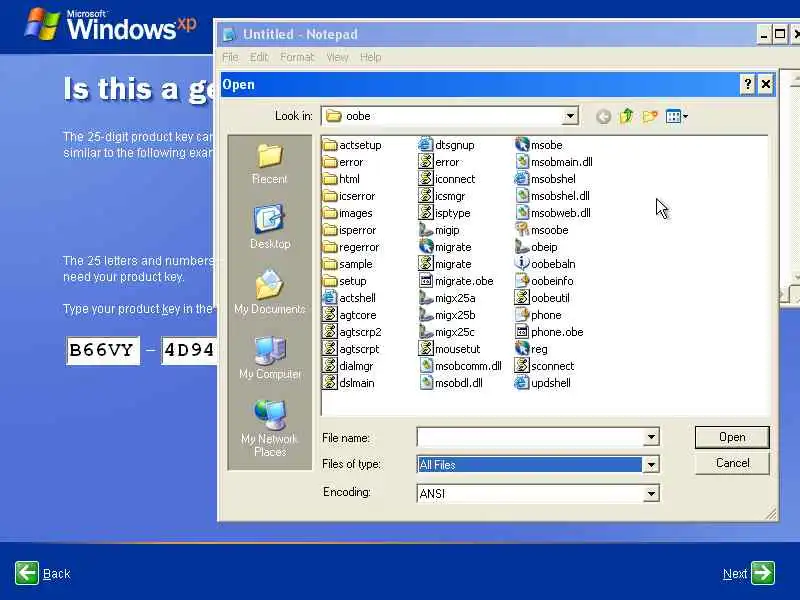Viewport: 800px width, 600px height.
Task: Select the oobeinfo file
Action: (x=544, y=281)
